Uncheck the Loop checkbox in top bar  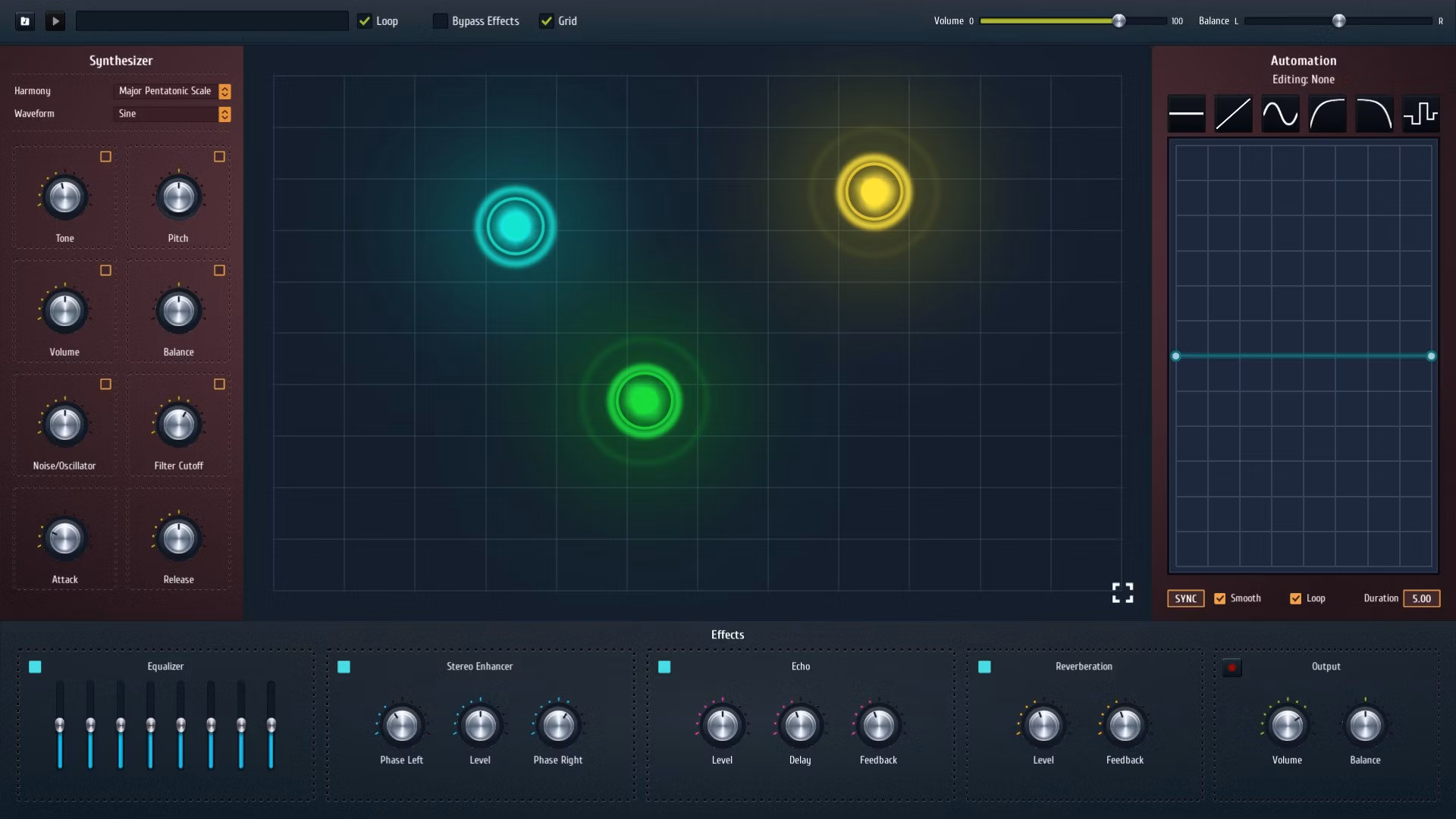click(x=365, y=21)
